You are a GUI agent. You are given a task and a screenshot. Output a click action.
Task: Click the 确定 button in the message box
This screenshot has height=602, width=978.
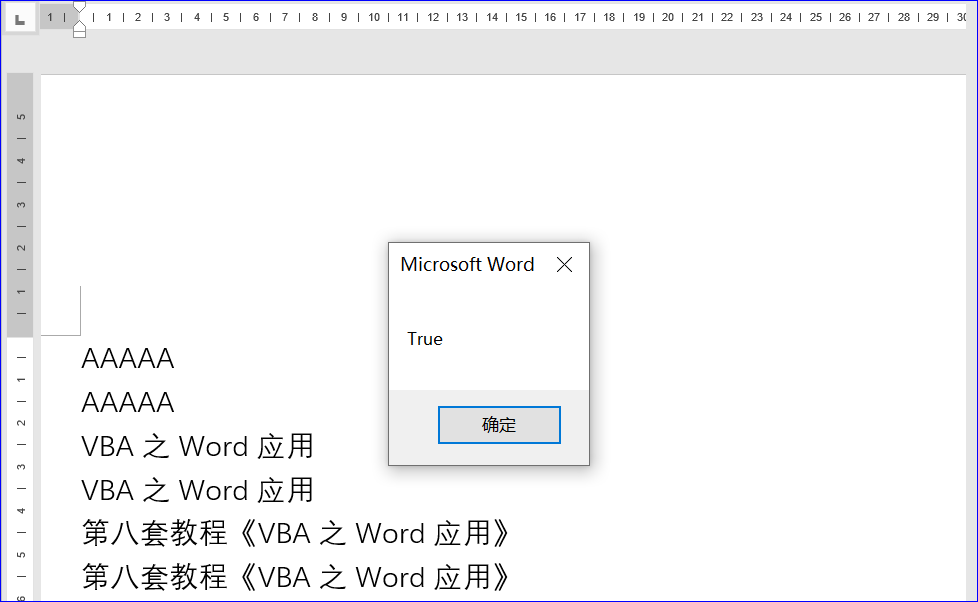(499, 425)
